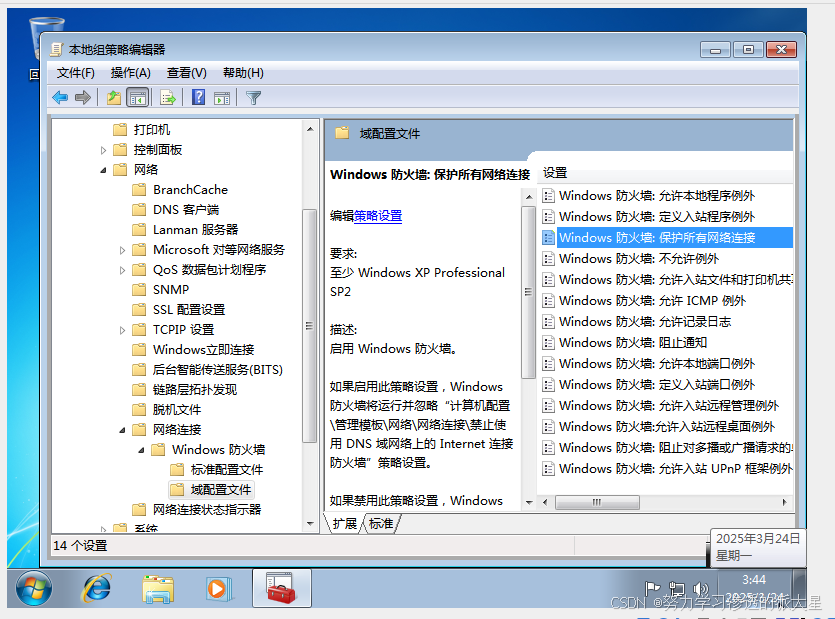Go up one level with the folder-up icon
835x619 pixels.
pyautogui.click(x=113, y=97)
